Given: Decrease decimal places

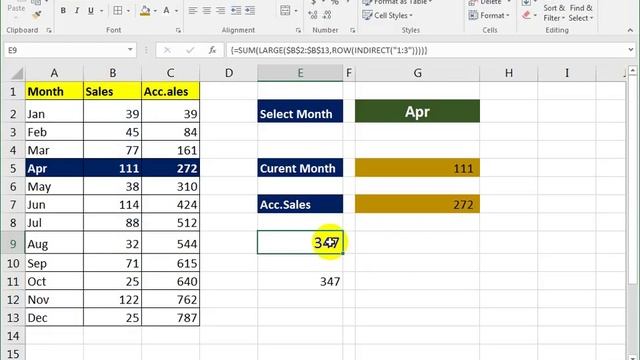Looking at the screenshot, I should point(327,16).
